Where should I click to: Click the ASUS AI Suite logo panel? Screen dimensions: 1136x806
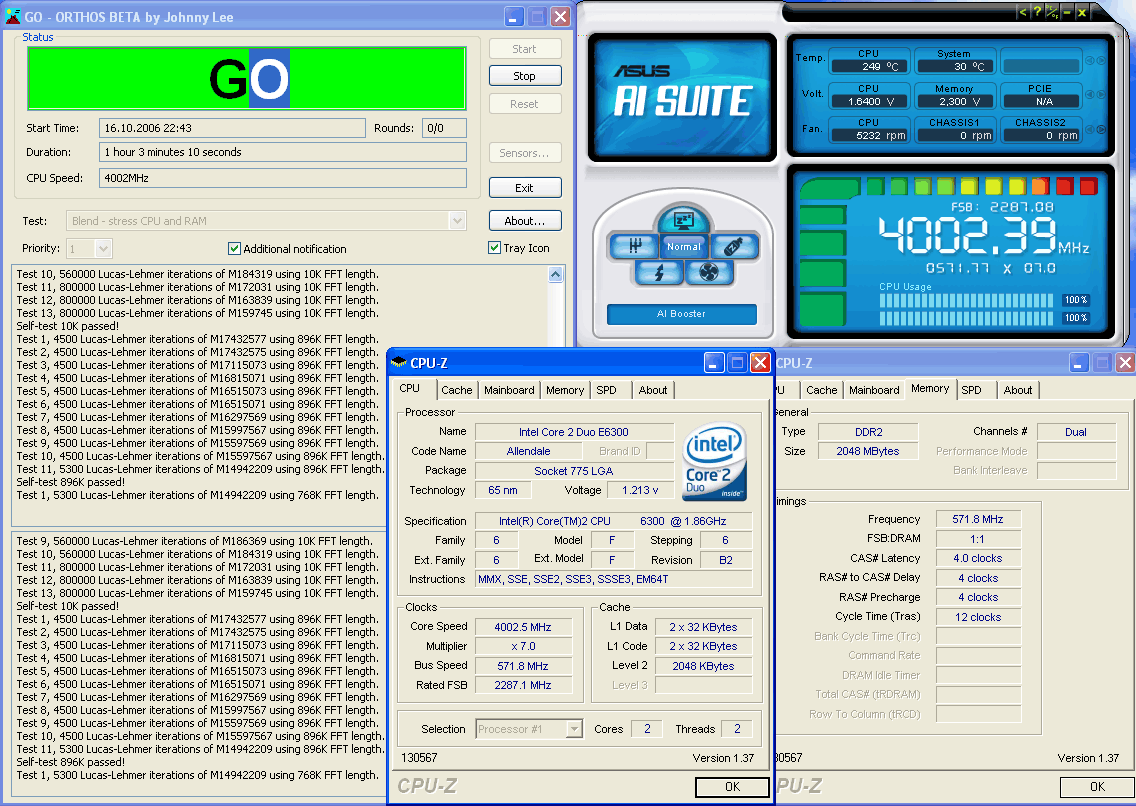click(682, 96)
